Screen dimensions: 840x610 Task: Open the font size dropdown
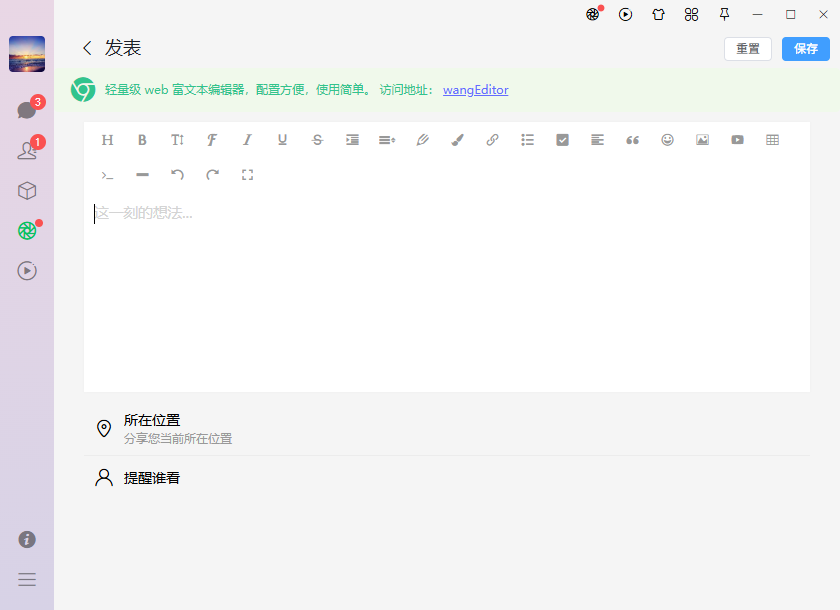pyautogui.click(x=177, y=140)
